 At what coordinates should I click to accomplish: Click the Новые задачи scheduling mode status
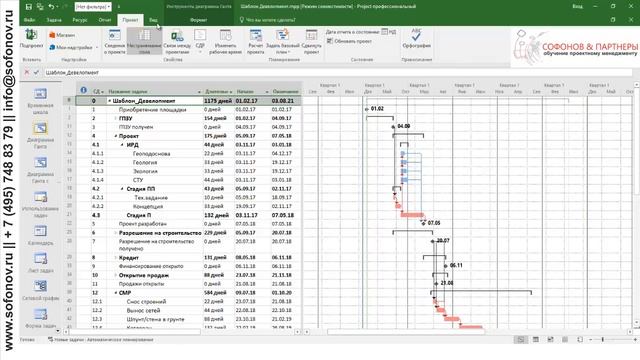[x=101, y=340]
